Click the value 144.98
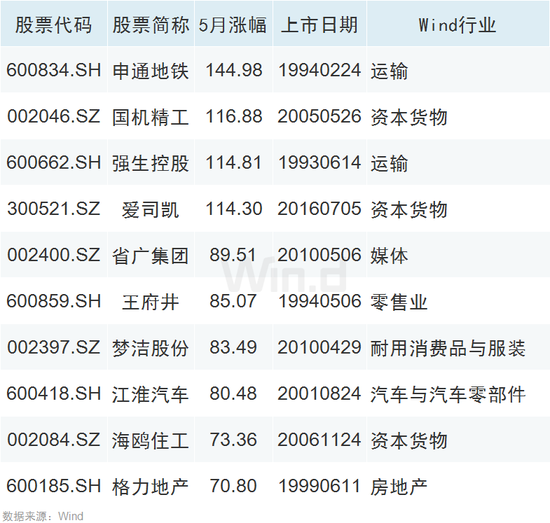Screen dimensions: 550x523 point(234,70)
